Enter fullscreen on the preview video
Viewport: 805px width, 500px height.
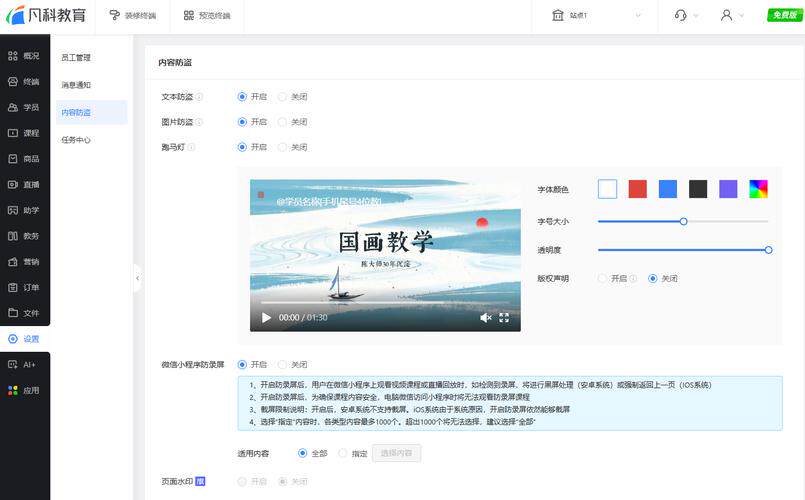[504, 318]
